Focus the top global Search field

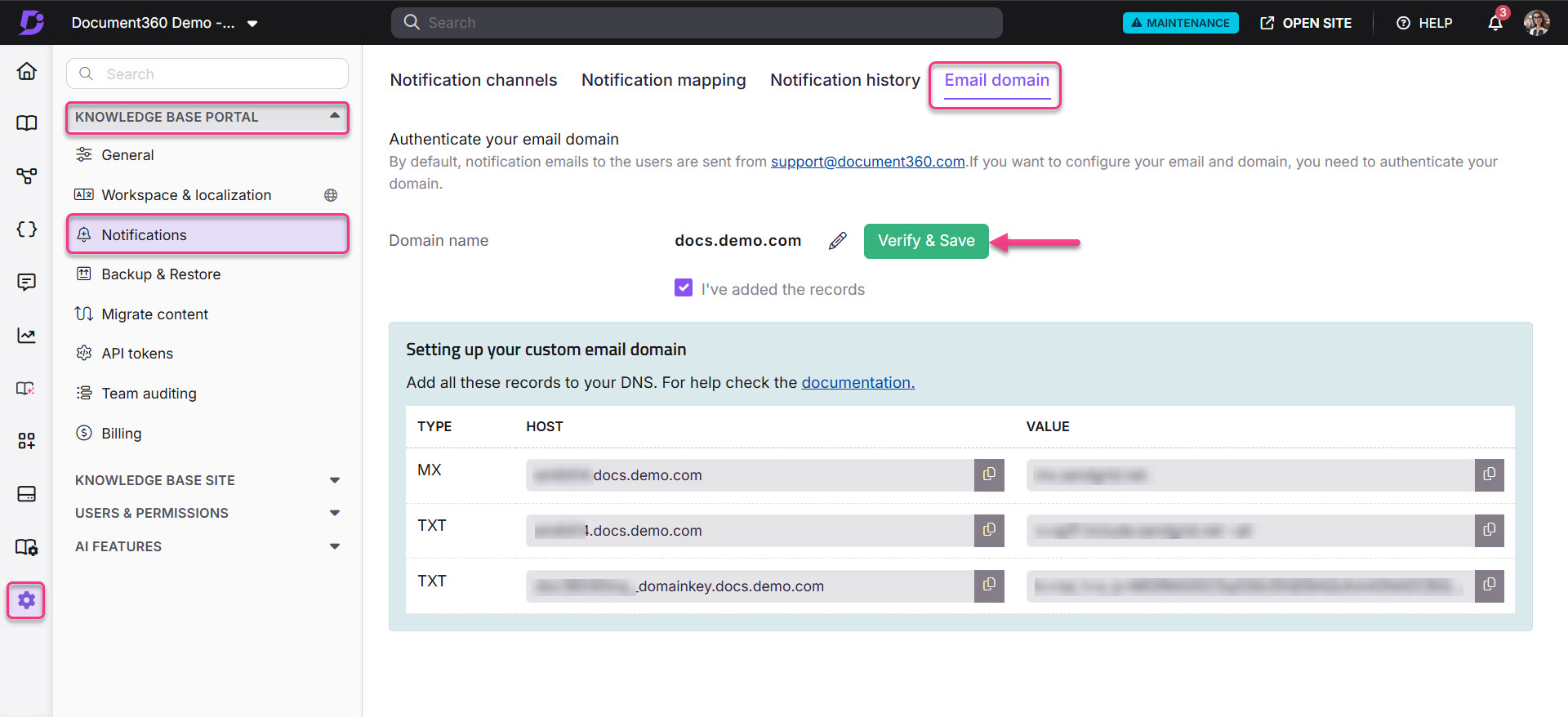697,23
